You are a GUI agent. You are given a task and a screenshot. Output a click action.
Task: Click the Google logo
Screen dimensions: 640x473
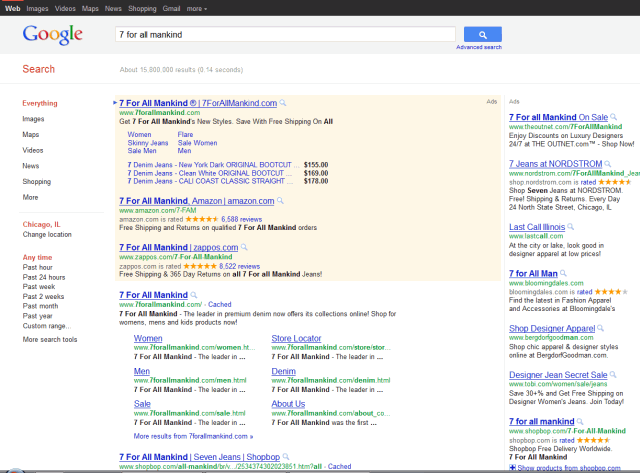tap(52, 35)
